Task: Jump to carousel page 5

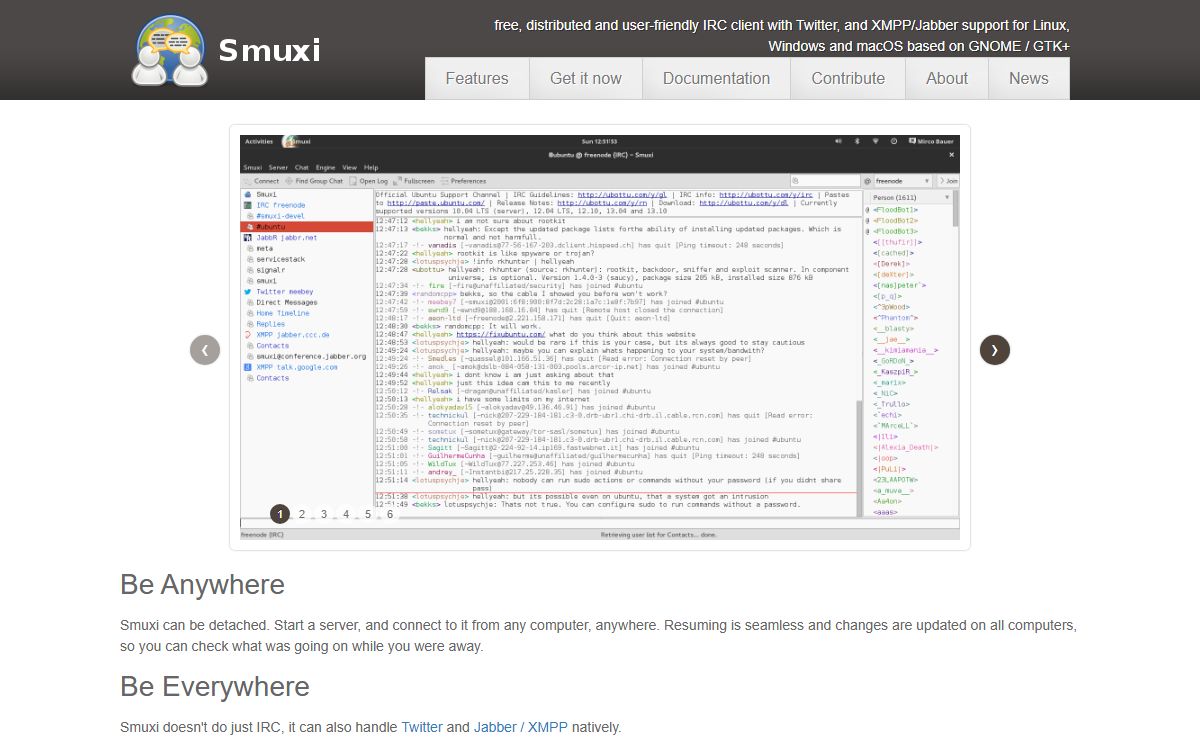Action: point(368,514)
